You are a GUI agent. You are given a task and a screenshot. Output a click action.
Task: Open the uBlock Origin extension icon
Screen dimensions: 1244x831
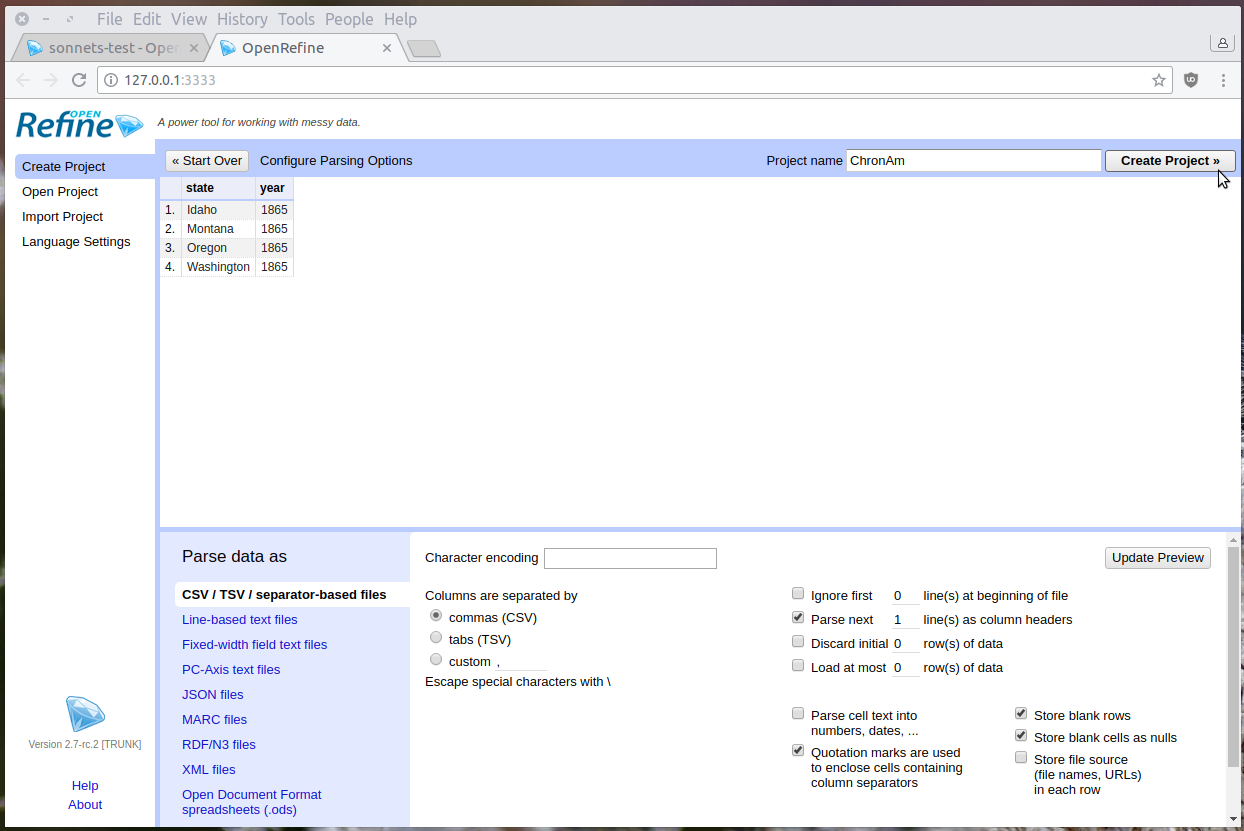(1191, 80)
